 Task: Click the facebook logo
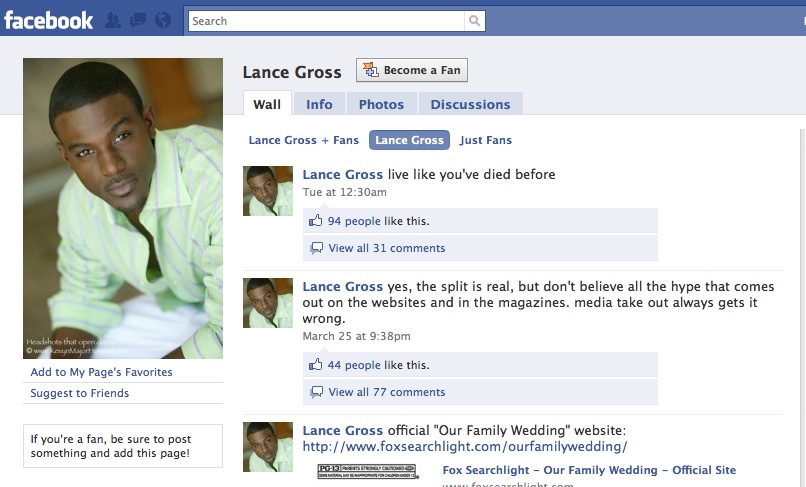48,21
